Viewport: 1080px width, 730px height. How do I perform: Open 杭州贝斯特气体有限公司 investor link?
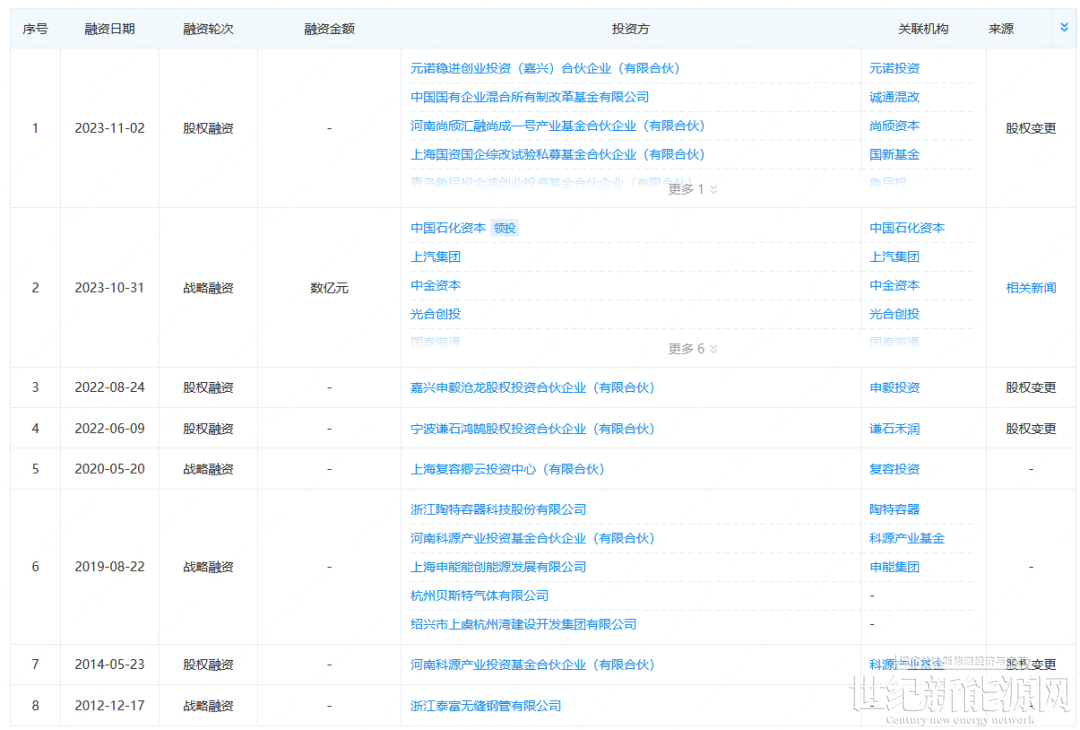click(x=479, y=596)
